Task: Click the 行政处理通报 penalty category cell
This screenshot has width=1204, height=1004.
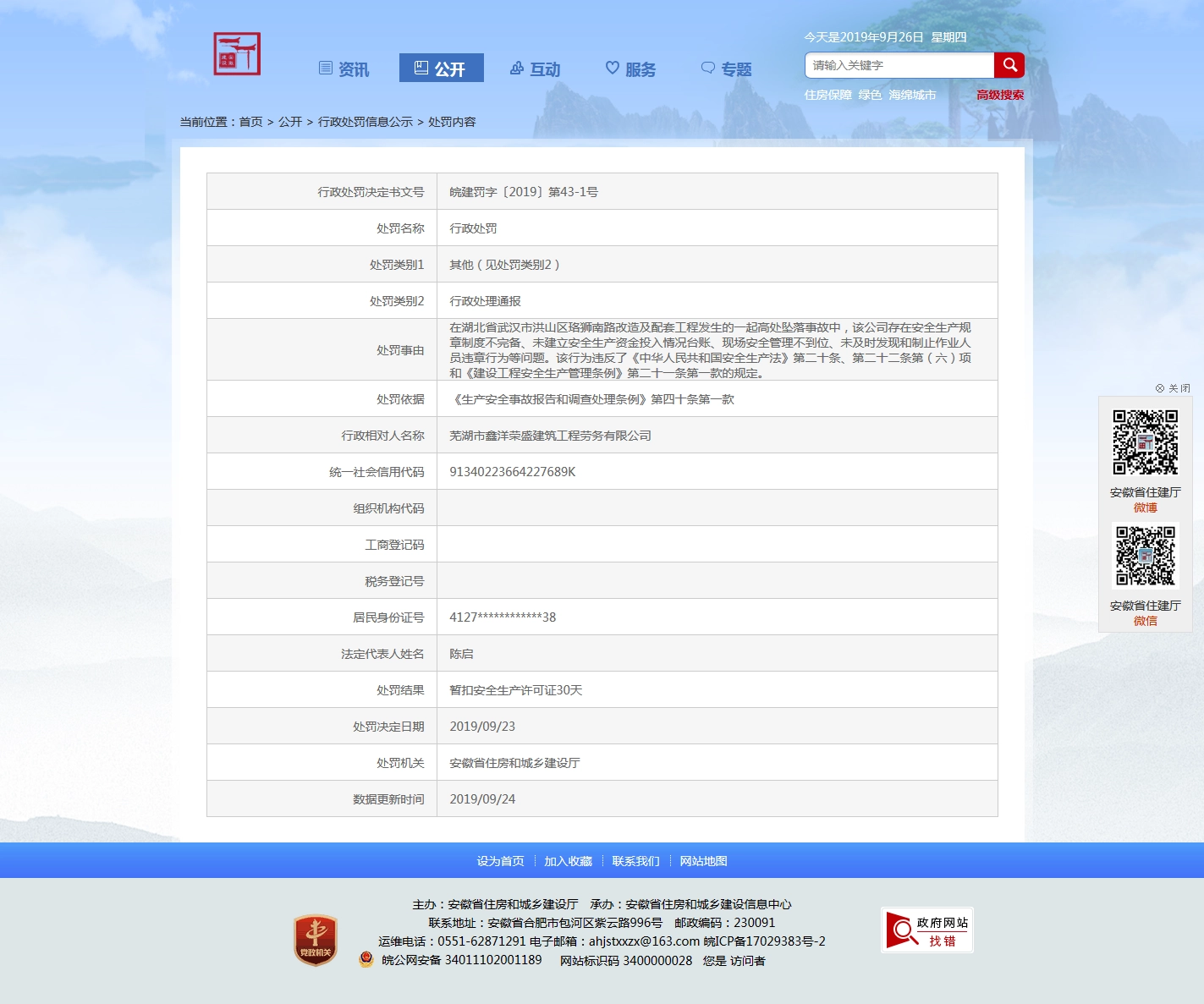Action: click(x=717, y=300)
